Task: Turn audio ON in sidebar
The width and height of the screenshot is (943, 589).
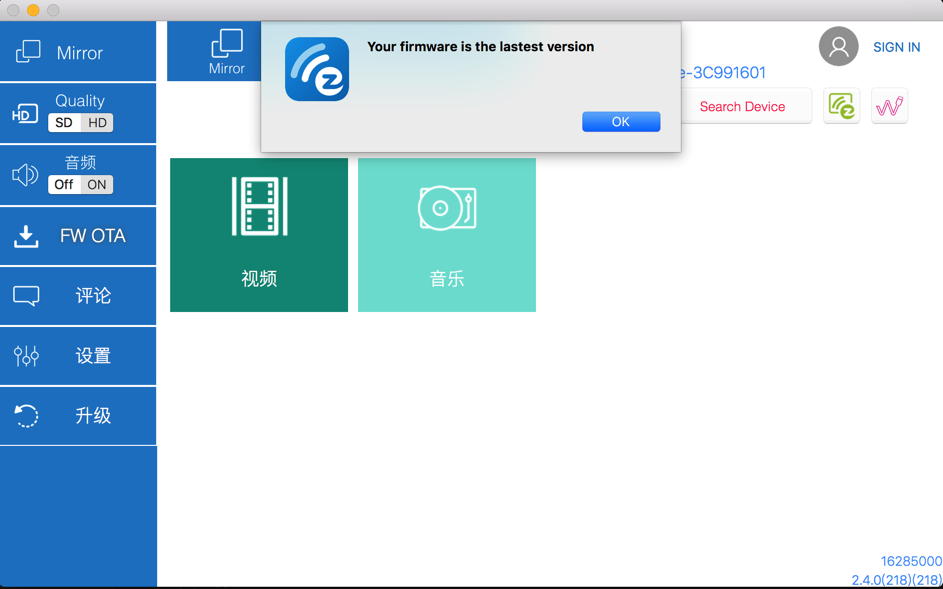Action: click(97, 185)
